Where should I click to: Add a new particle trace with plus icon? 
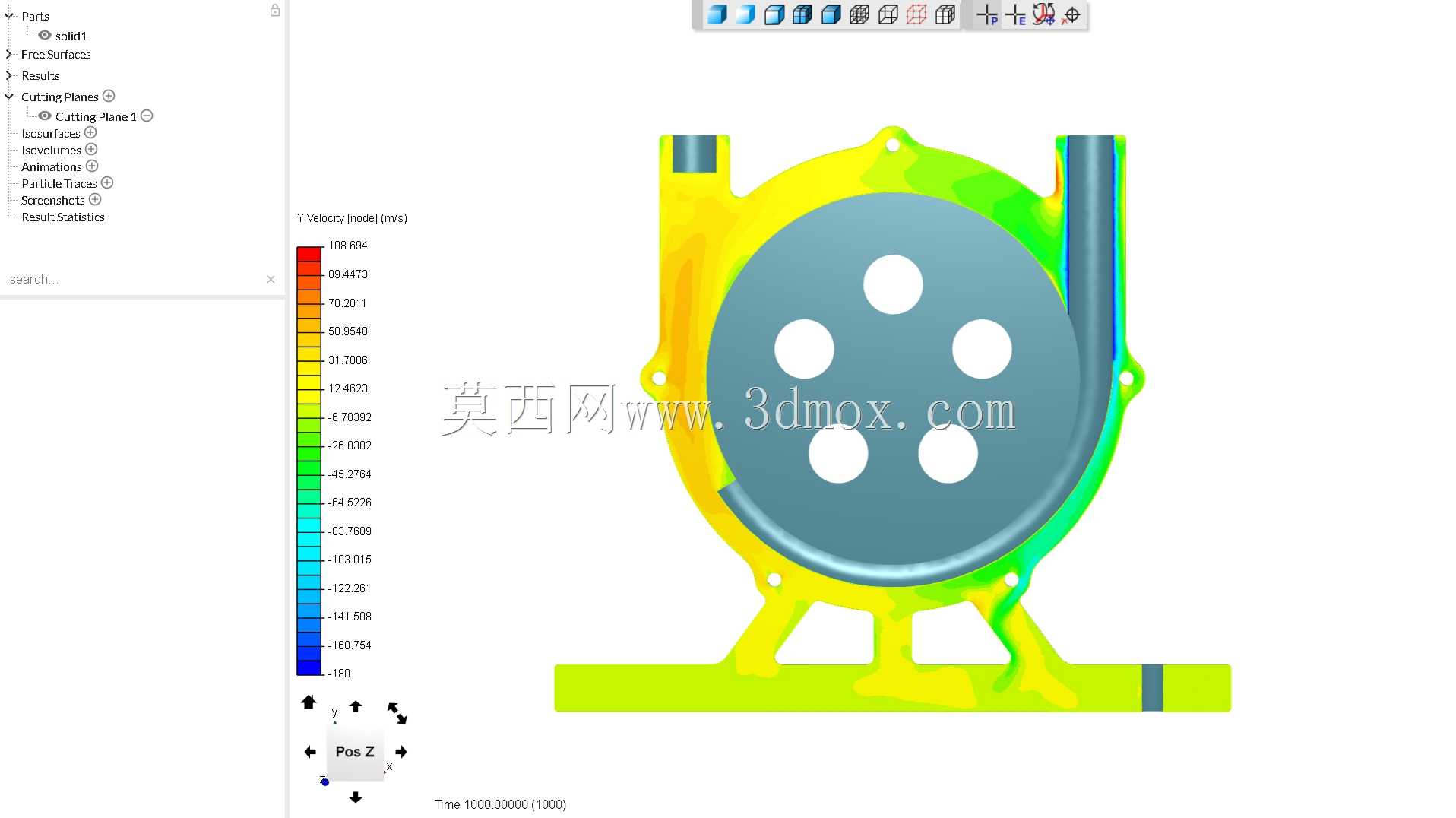107,182
